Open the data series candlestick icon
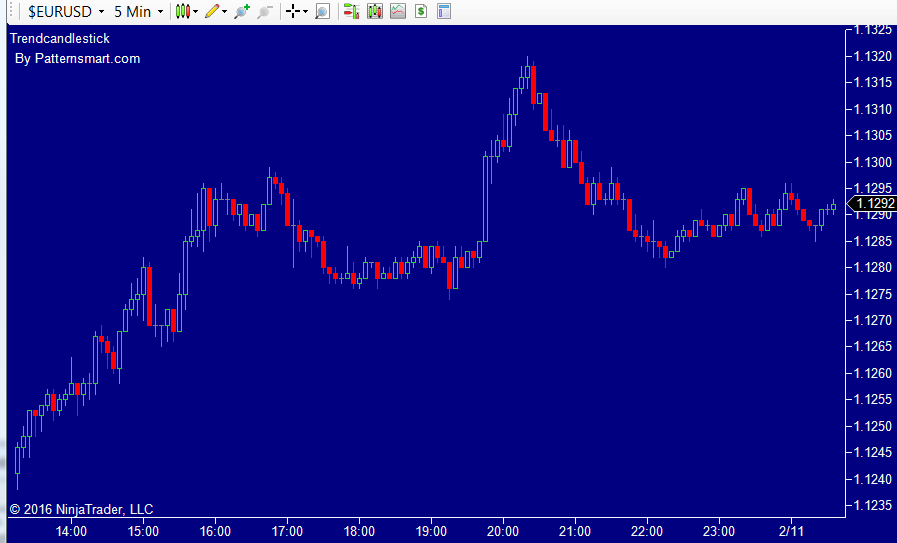Viewport: 897px width, 543px height. [x=375, y=11]
